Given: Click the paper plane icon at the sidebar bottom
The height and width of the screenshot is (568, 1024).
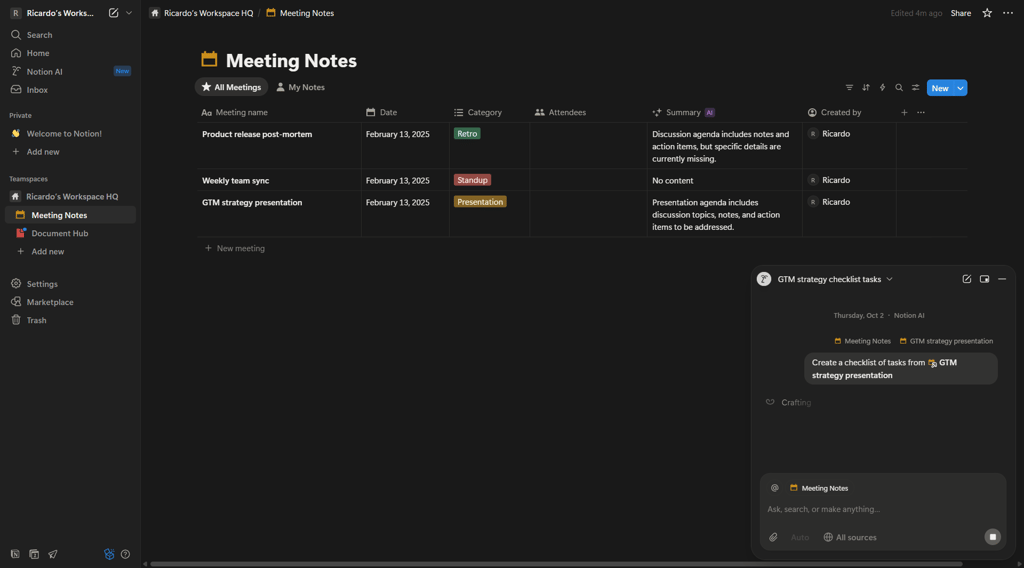Looking at the screenshot, I should pos(53,554).
